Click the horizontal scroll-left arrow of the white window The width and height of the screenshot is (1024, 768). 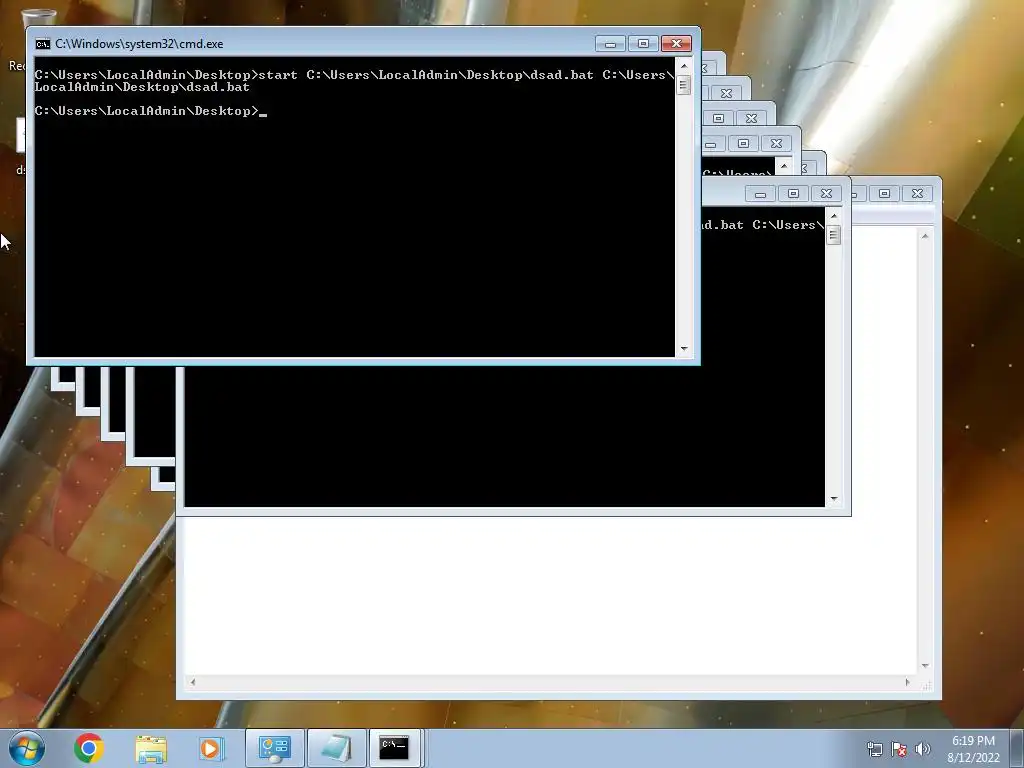192,682
